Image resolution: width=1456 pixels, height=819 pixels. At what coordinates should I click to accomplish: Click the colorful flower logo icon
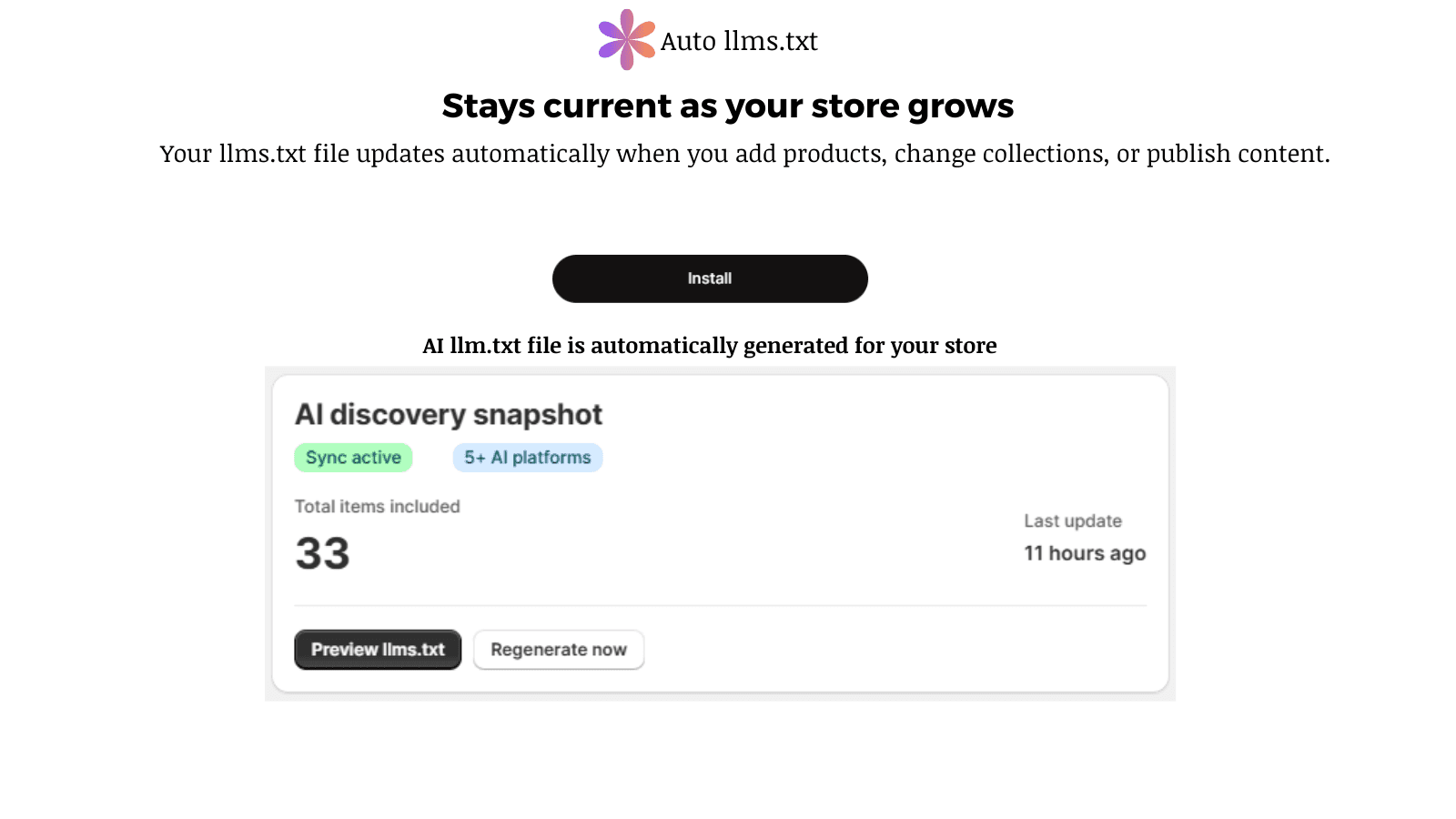626,40
